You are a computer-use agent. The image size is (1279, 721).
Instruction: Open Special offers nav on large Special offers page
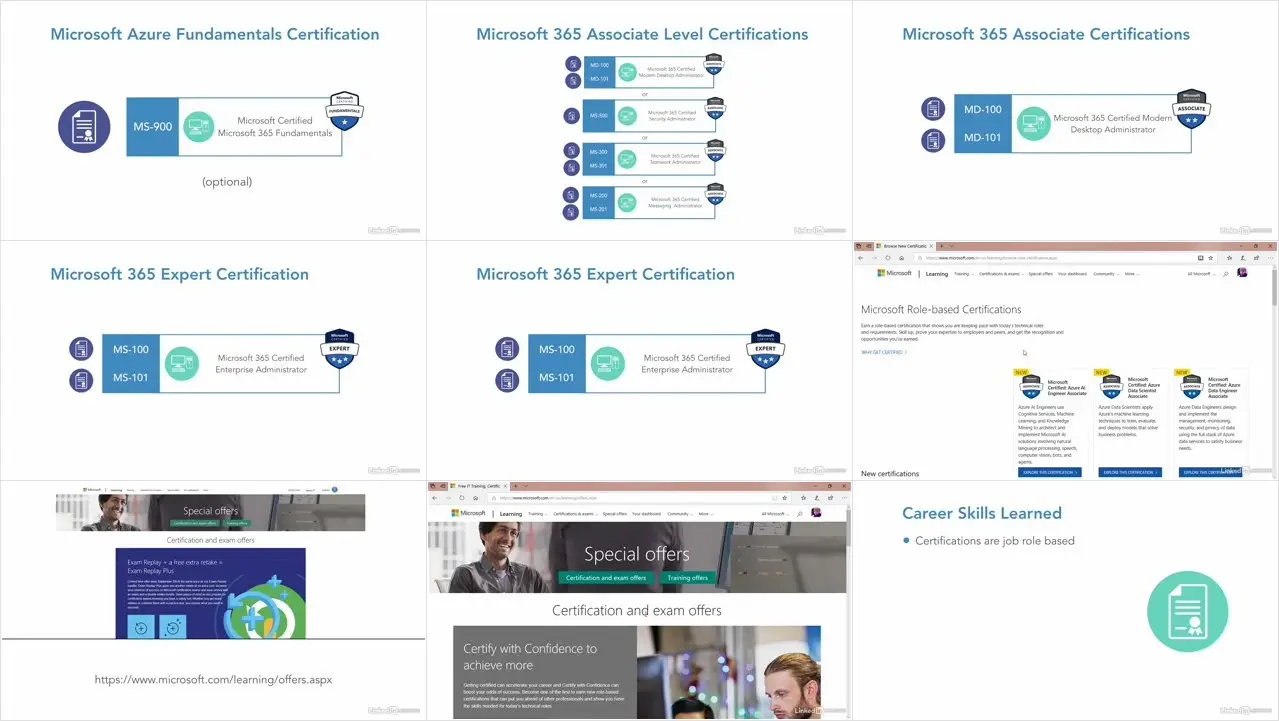[x=615, y=514]
